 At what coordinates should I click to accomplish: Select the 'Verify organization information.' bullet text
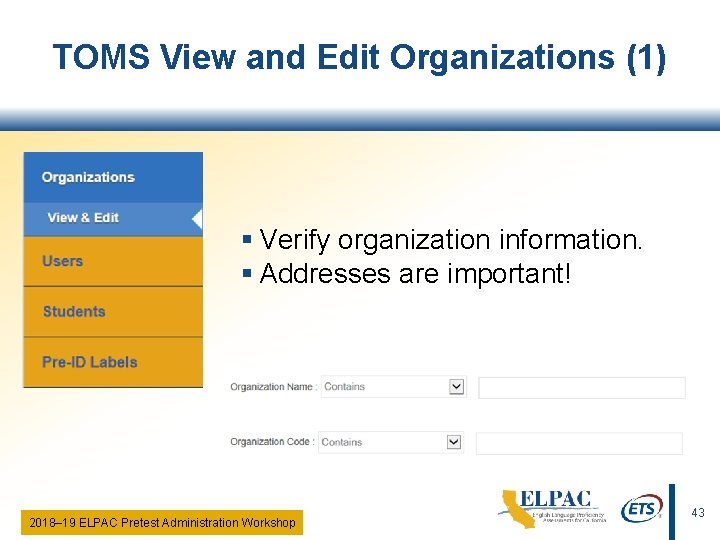point(451,240)
